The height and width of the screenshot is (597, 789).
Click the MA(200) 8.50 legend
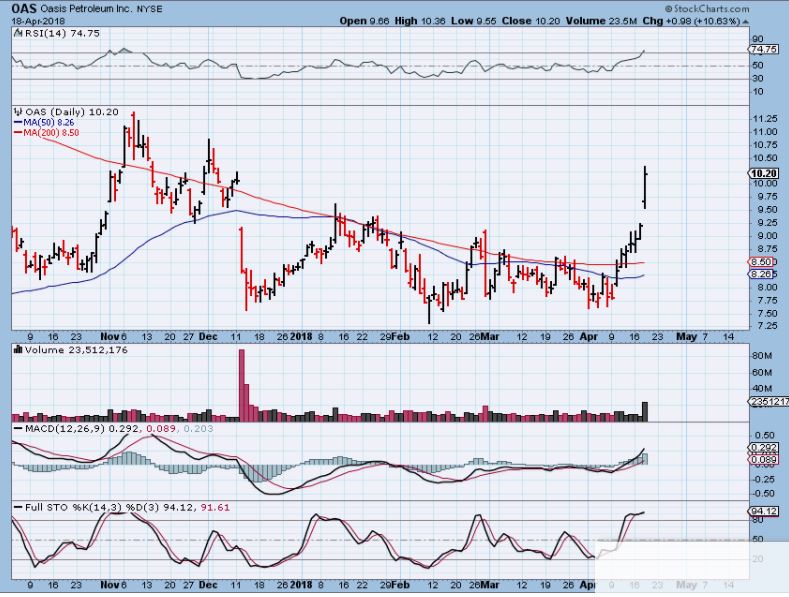pos(51,132)
